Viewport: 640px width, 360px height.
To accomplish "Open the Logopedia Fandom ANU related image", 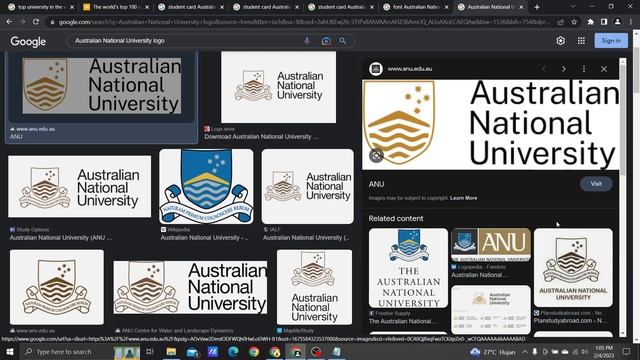I will click(491, 245).
